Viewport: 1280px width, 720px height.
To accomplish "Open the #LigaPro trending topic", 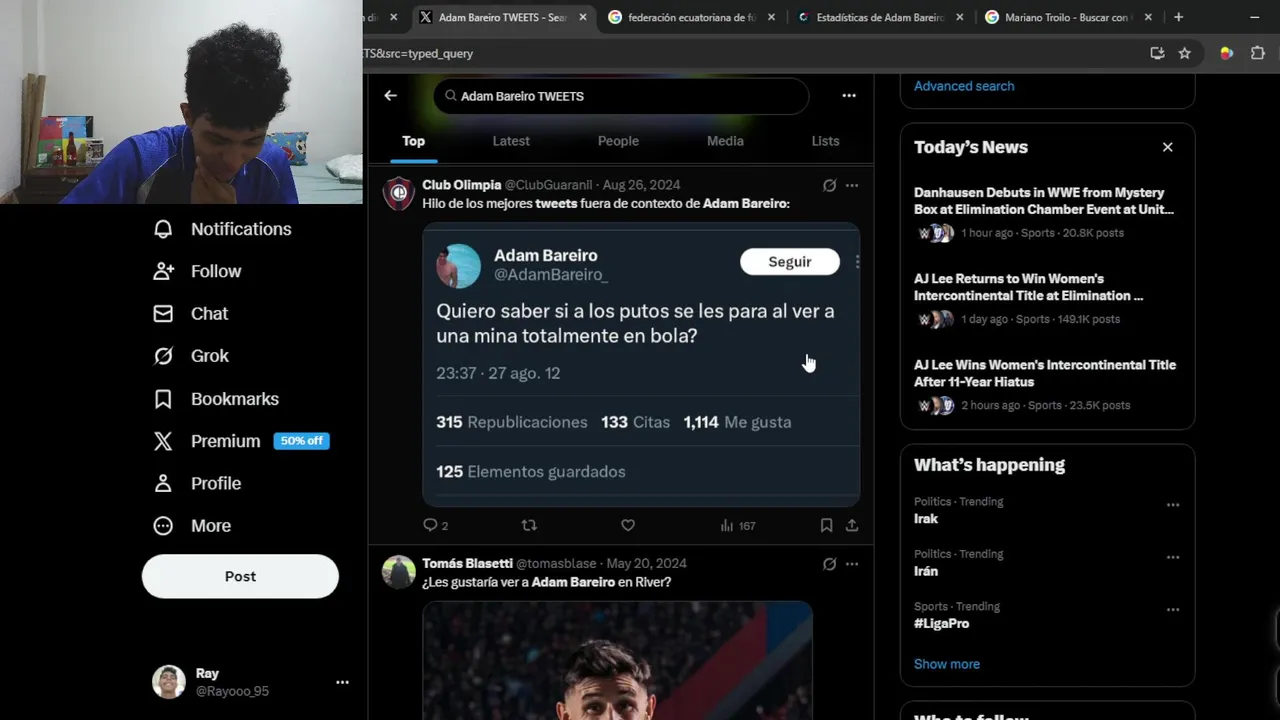I will (x=942, y=623).
